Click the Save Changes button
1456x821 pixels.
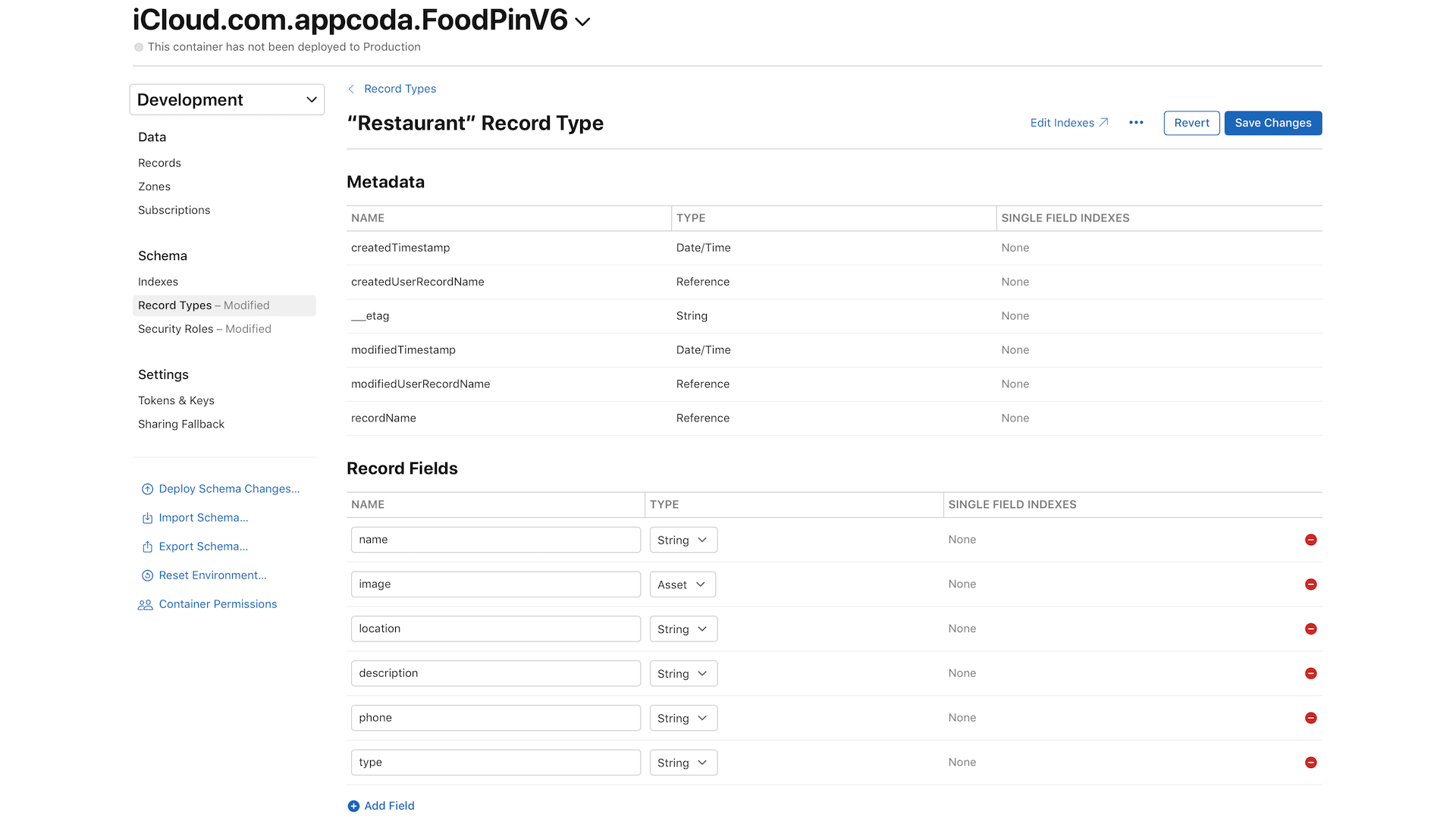tap(1272, 122)
